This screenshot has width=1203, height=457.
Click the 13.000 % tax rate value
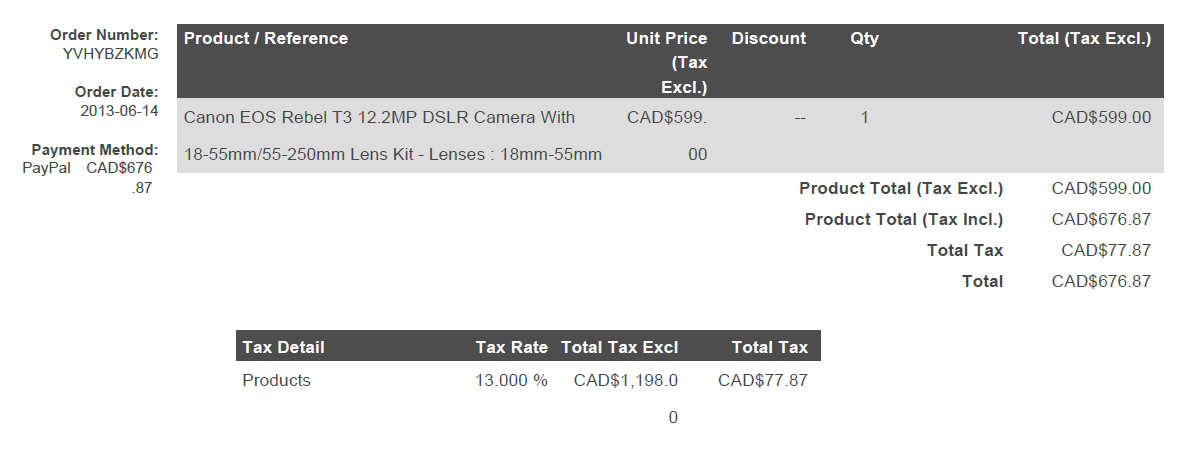(511, 381)
